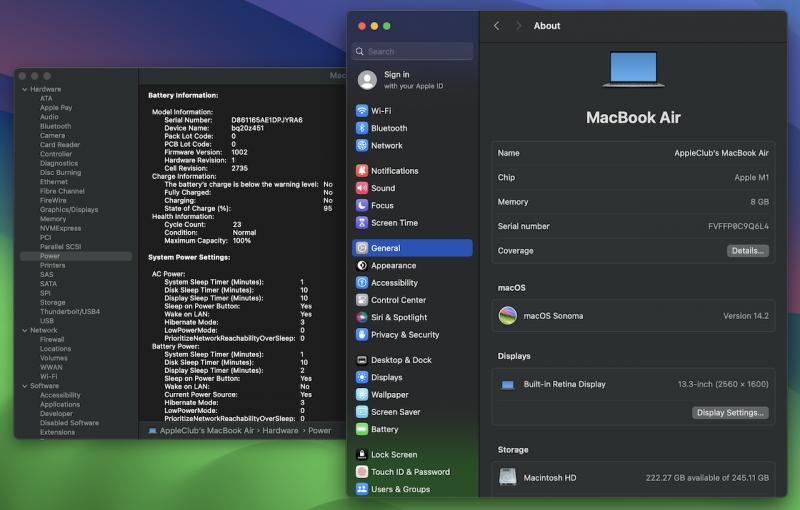This screenshot has height=510, width=800.
Task: Click the Macintosh HD storage icon
Action: tap(508, 478)
